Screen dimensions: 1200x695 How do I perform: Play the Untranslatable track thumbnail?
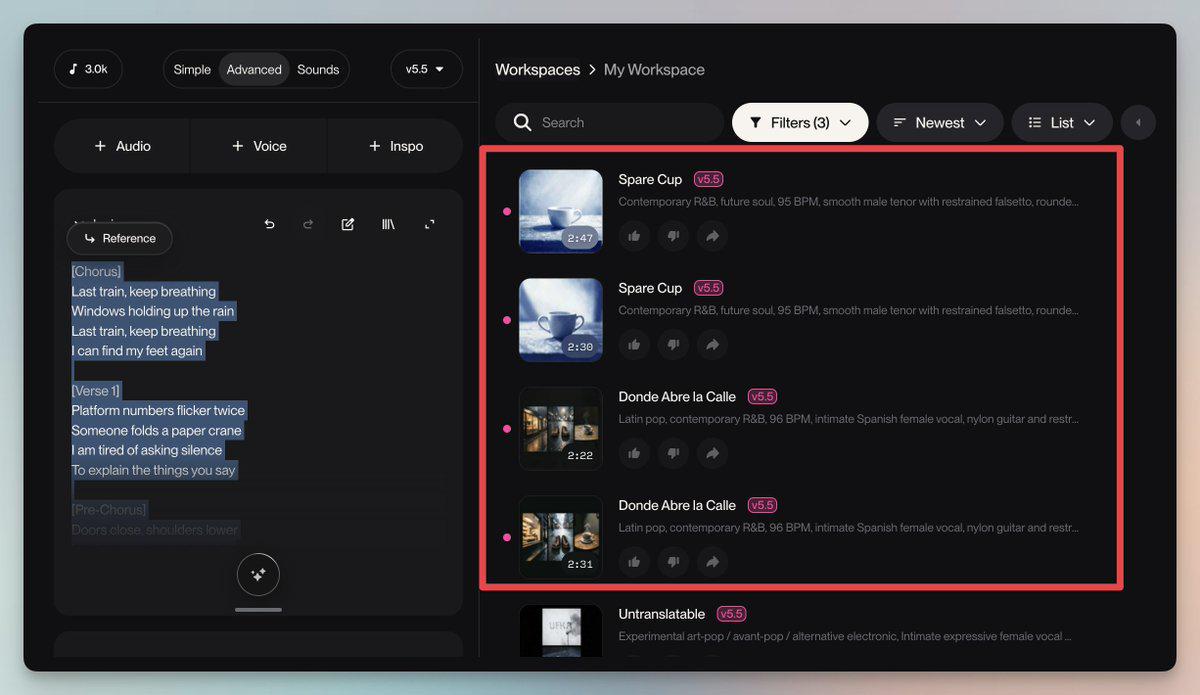pos(561,631)
